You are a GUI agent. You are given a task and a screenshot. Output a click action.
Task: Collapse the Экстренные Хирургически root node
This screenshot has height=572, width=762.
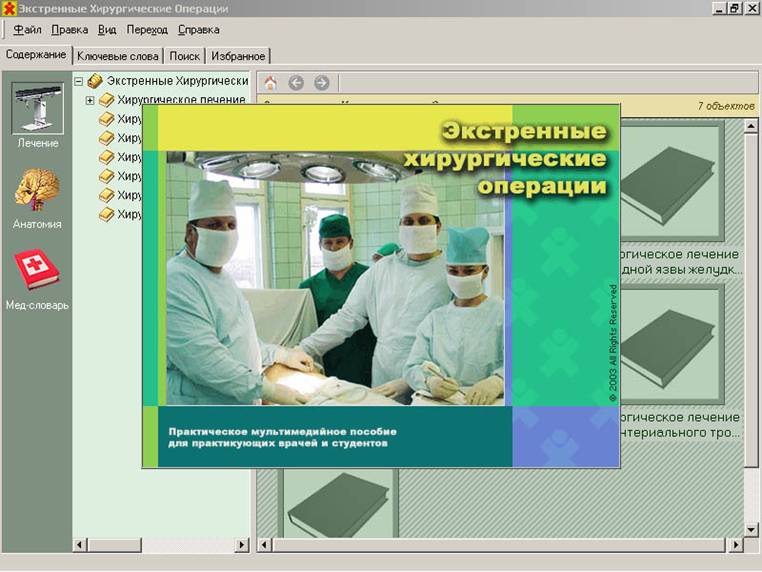click(x=79, y=81)
